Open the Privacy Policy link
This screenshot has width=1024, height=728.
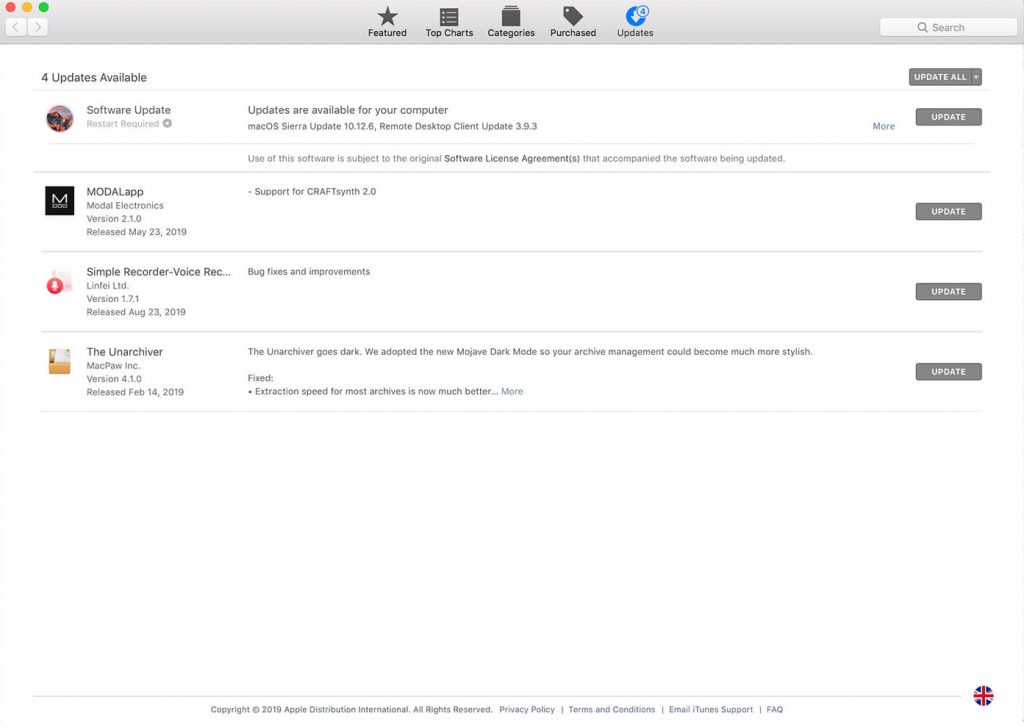(527, 710)
